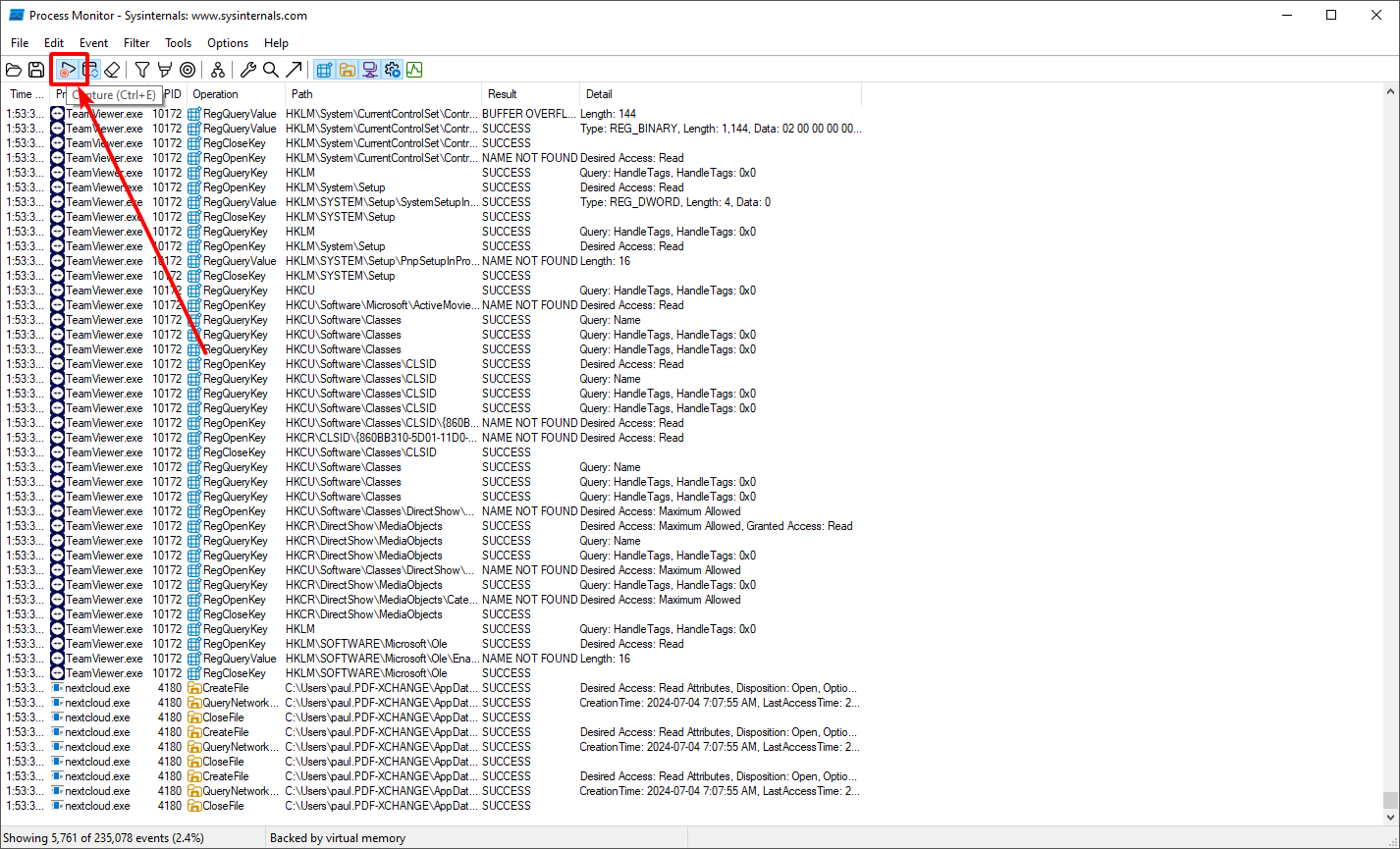Open the Filter dialog from the funnel icon
The width and height of the screenshot is (1400, 849).
pyautogui.click(x=141, y=69)
